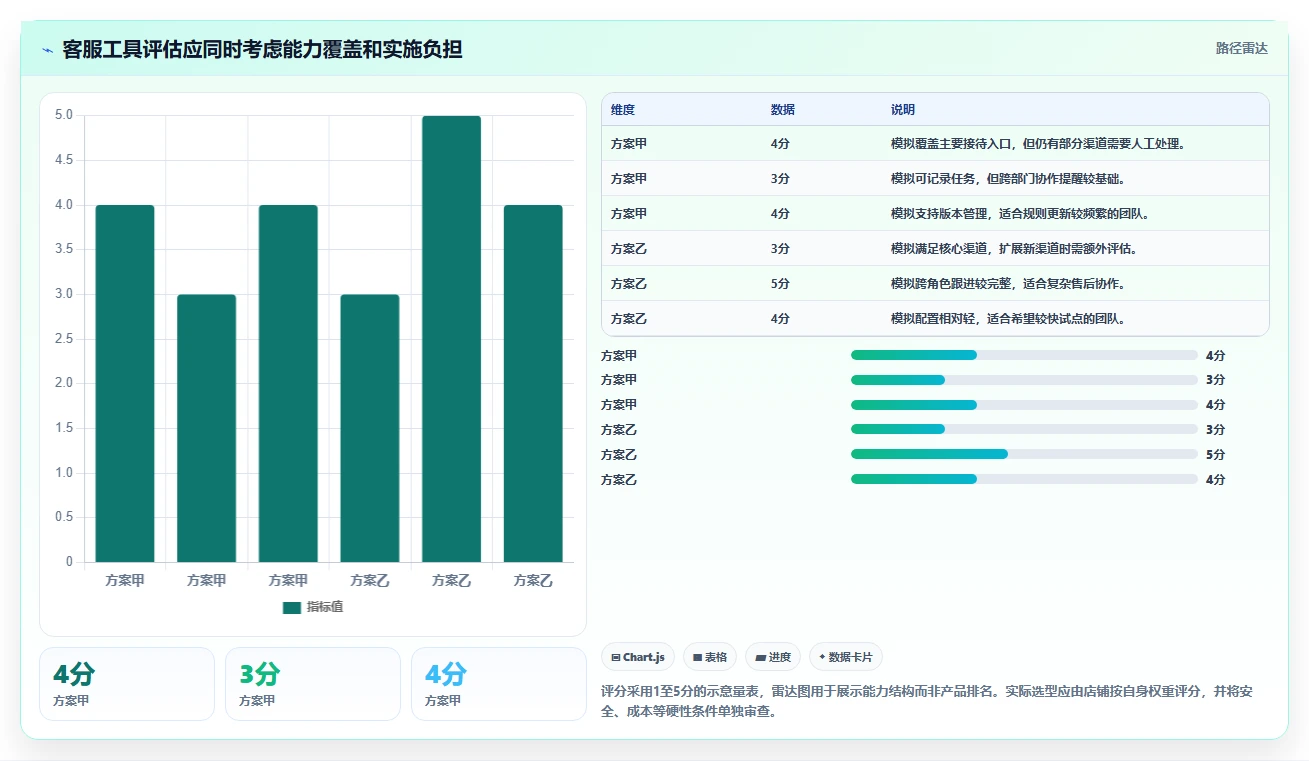Screen dimensions: 1309x761
Task: Click the 3.5 y-axis label
Action: pyautogui.click(x=64, y=249)
